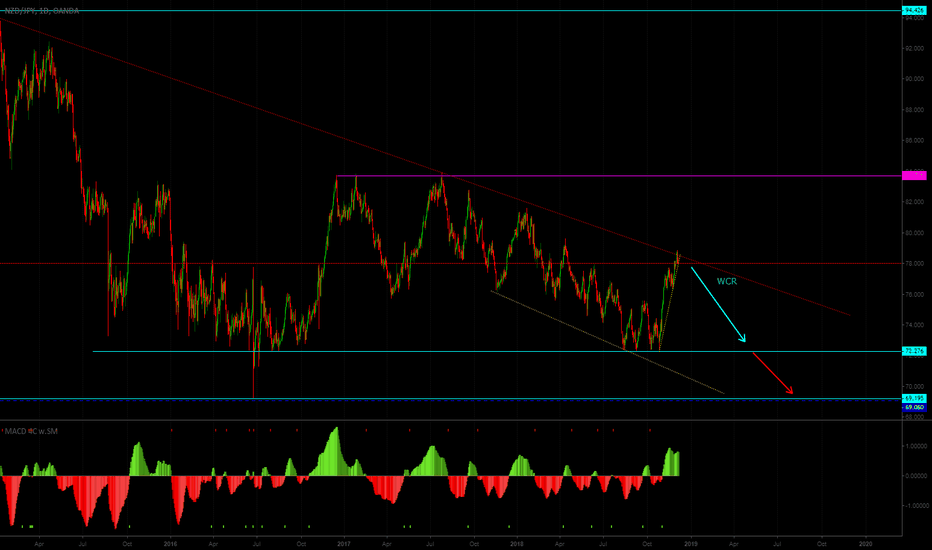Image resolution: width=932 pixels, height=550 pixels.
Task: Click the 86.000 price axis label
Action: [x=914, y=141]
